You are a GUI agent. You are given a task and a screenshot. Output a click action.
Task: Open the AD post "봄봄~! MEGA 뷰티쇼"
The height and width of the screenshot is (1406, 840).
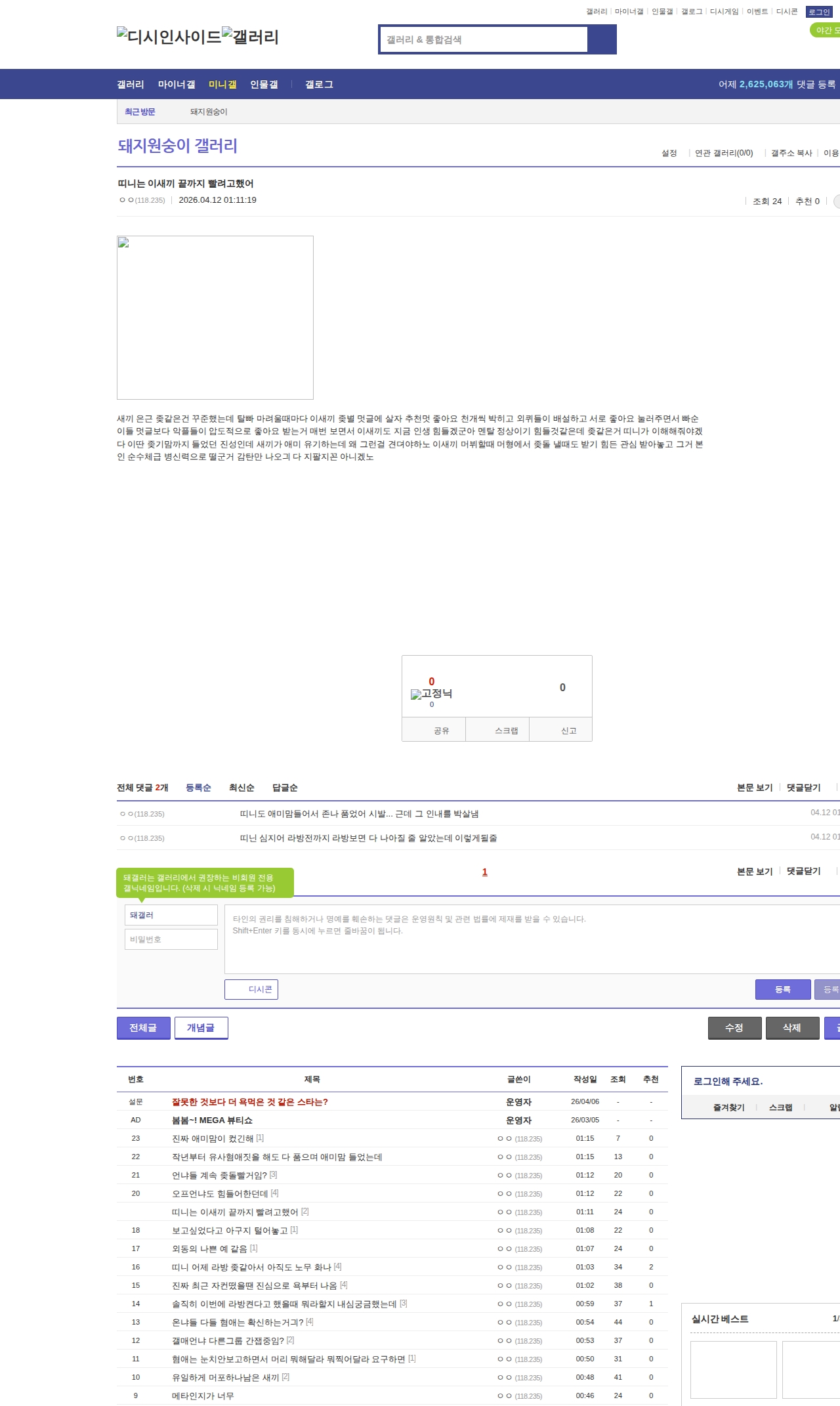coord(212,1120)
